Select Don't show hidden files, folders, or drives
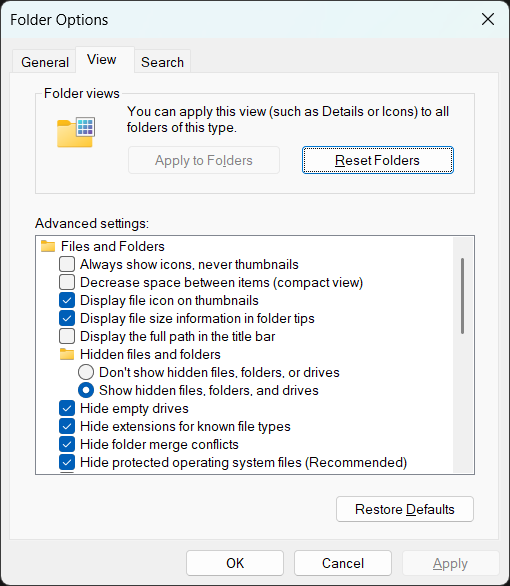510x586 pixels. click(x=86, y=372)
